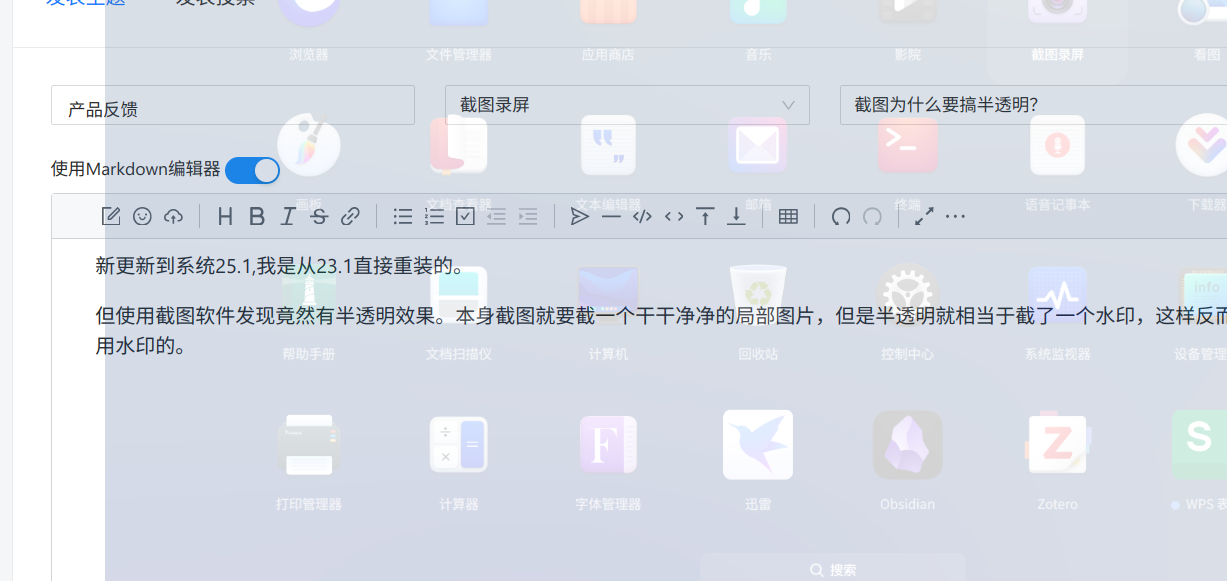Insert line after with down-arrow icon
Image resolution: width=1227 pixels, height=581 pixels.
(x=736, y=216)
